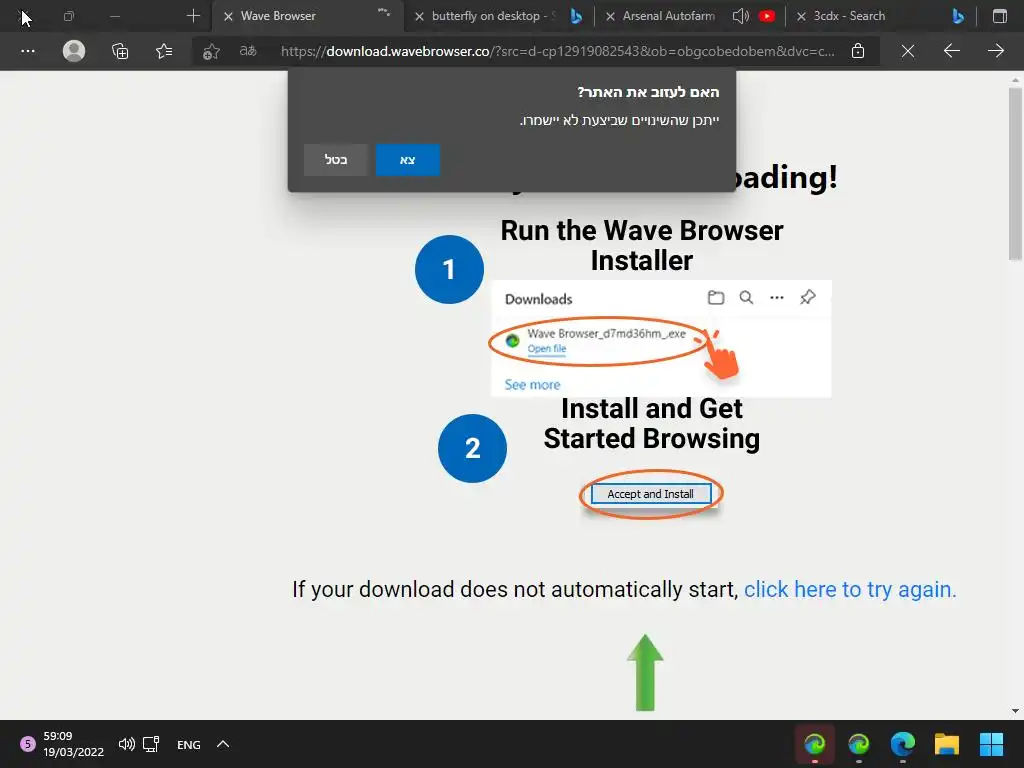1024x768 pixels.
Task: Click the scrollbar down arrow
Action: tap(1015, 711)
